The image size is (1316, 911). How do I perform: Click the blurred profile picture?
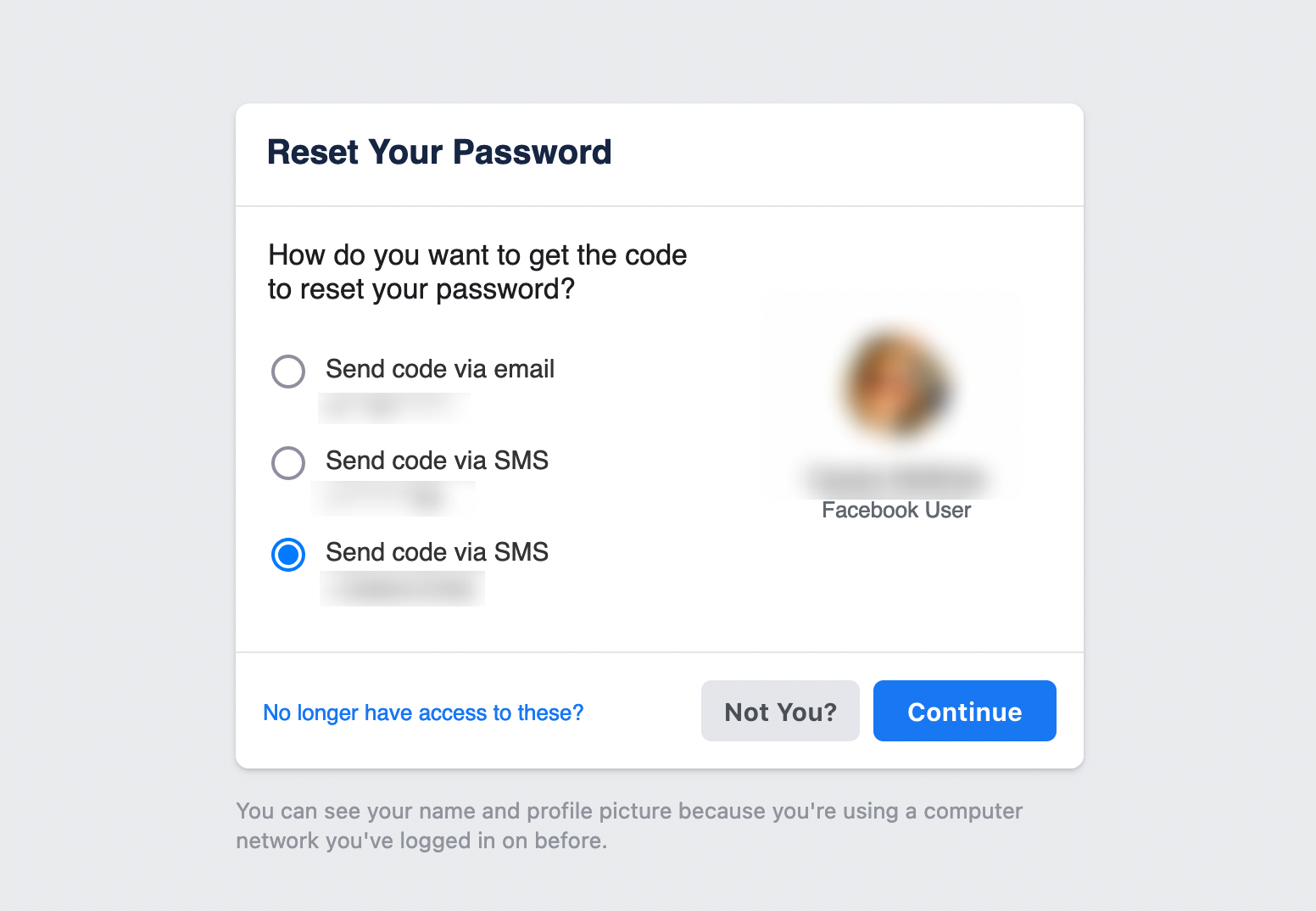[895, 383]
